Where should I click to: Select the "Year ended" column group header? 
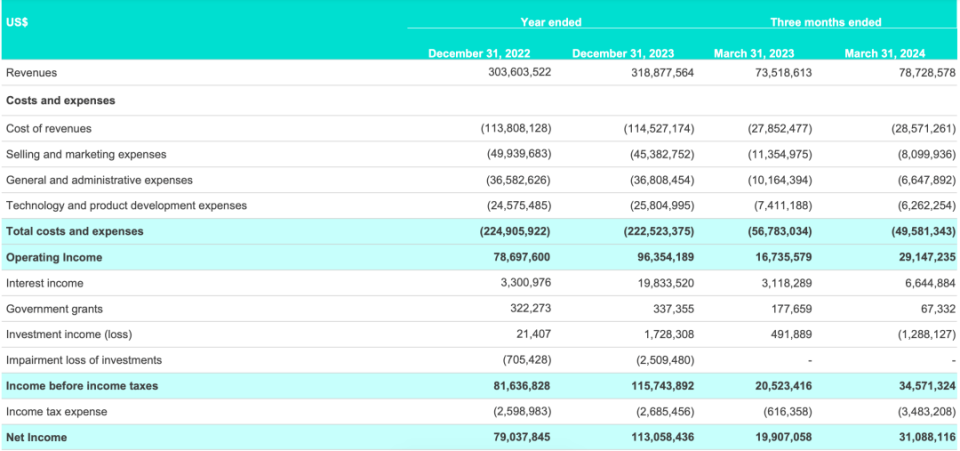coord(551,22)
